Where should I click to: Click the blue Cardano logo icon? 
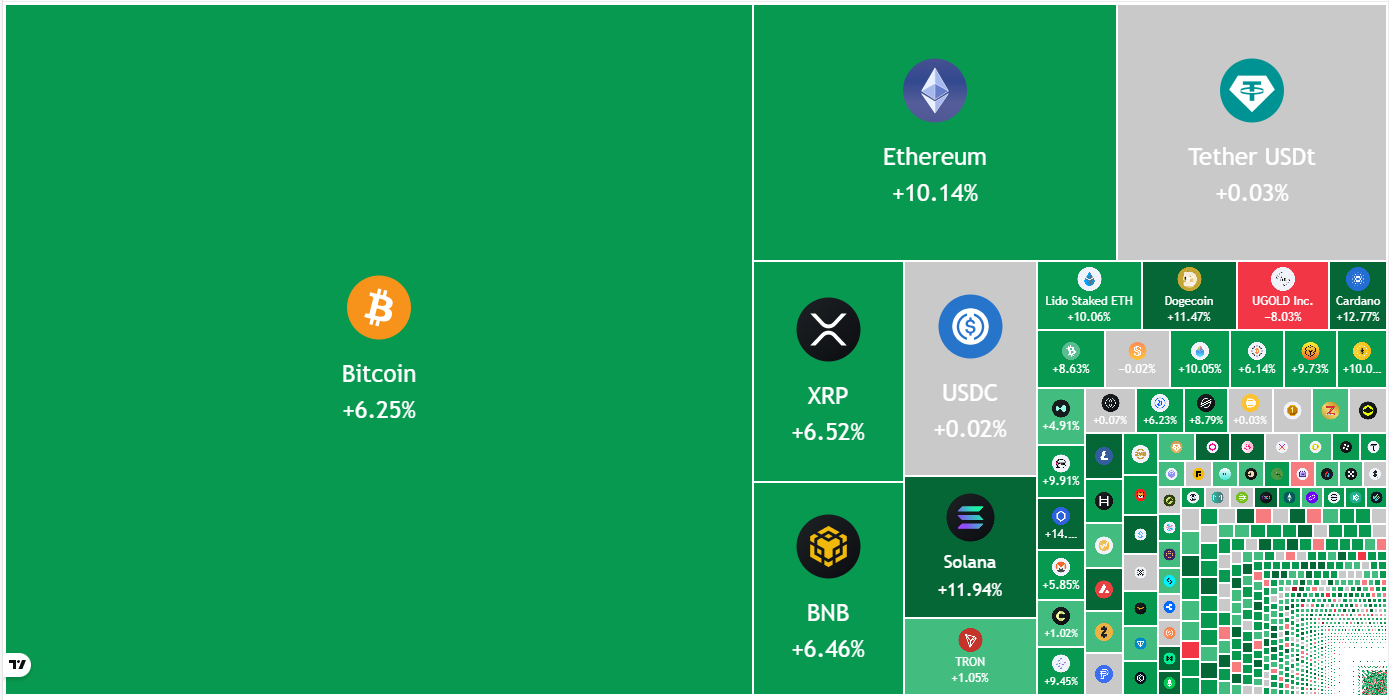(x=1357, y=279)
